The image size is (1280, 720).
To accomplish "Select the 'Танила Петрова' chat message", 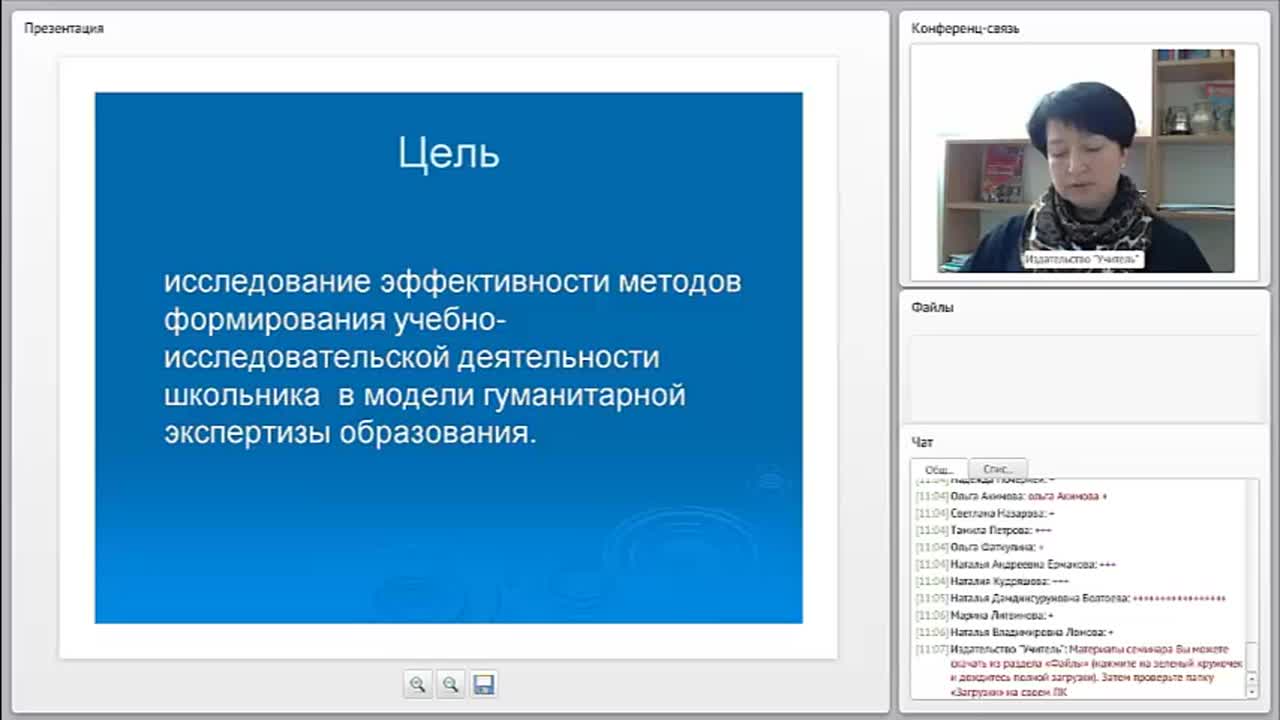I will point(984,530).
